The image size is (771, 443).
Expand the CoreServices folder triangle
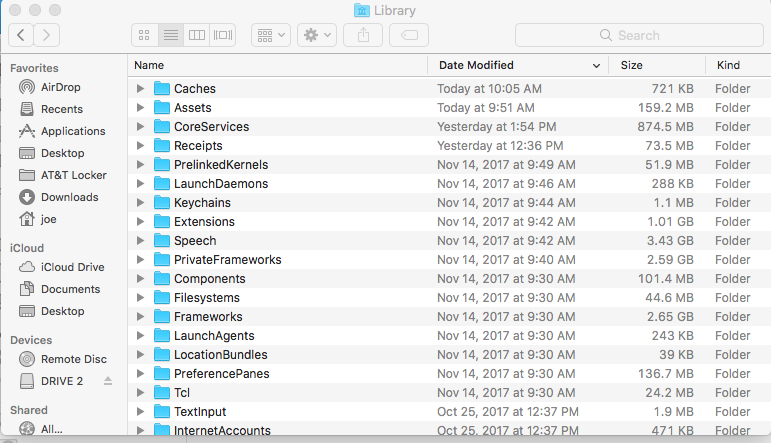pos(141,126)
